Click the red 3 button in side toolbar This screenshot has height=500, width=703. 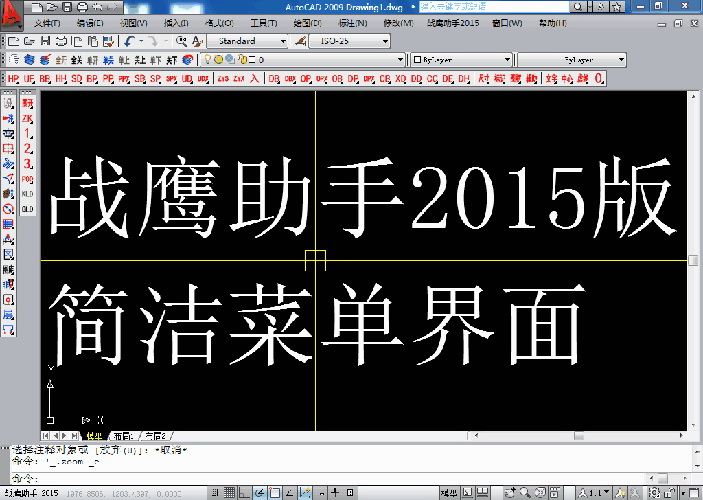[28, 164]
